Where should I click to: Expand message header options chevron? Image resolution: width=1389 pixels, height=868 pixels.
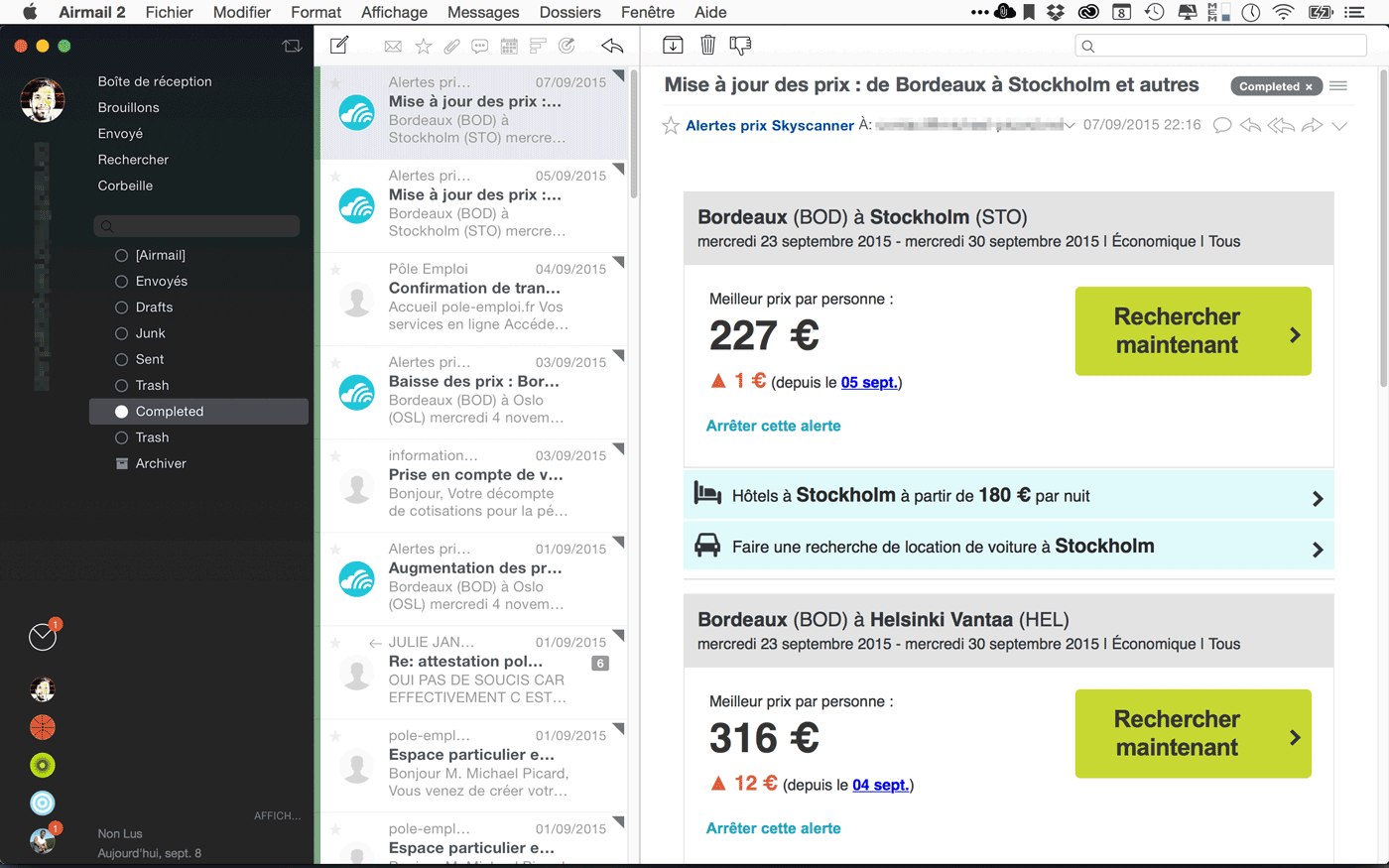[1339, 126]
